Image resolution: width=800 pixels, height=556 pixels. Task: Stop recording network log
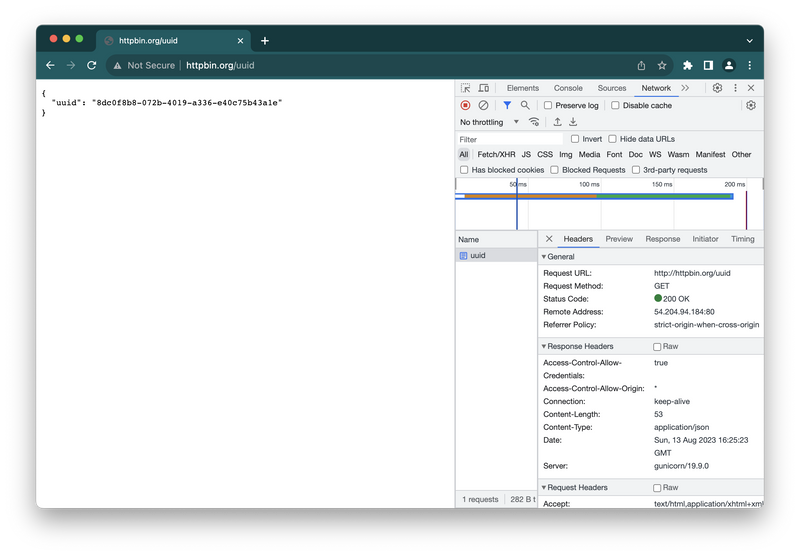click(465, 105)
